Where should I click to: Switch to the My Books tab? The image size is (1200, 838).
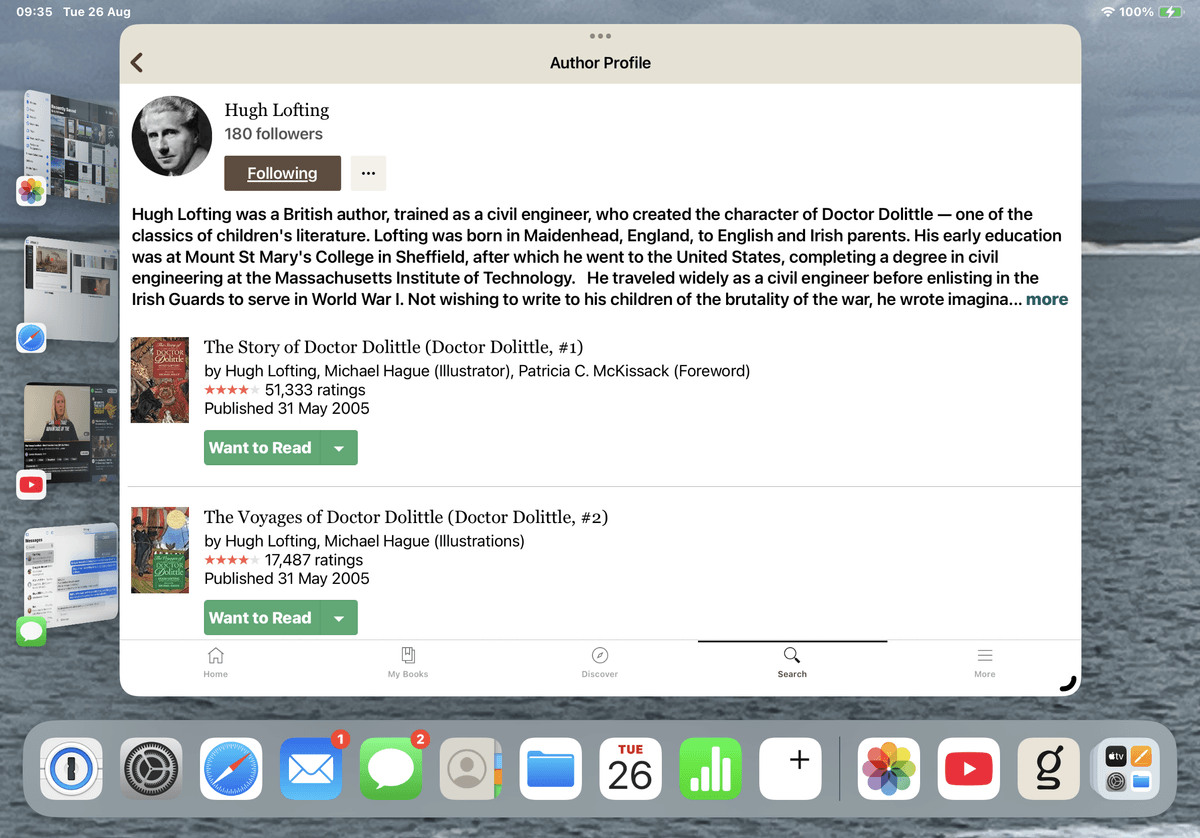click(x=408, y=663)
